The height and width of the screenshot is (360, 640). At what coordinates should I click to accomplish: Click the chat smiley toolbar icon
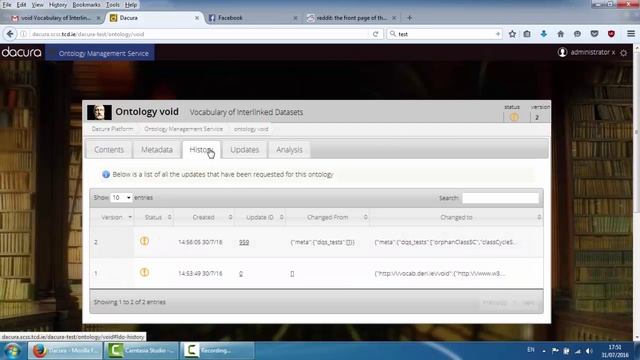577,34
